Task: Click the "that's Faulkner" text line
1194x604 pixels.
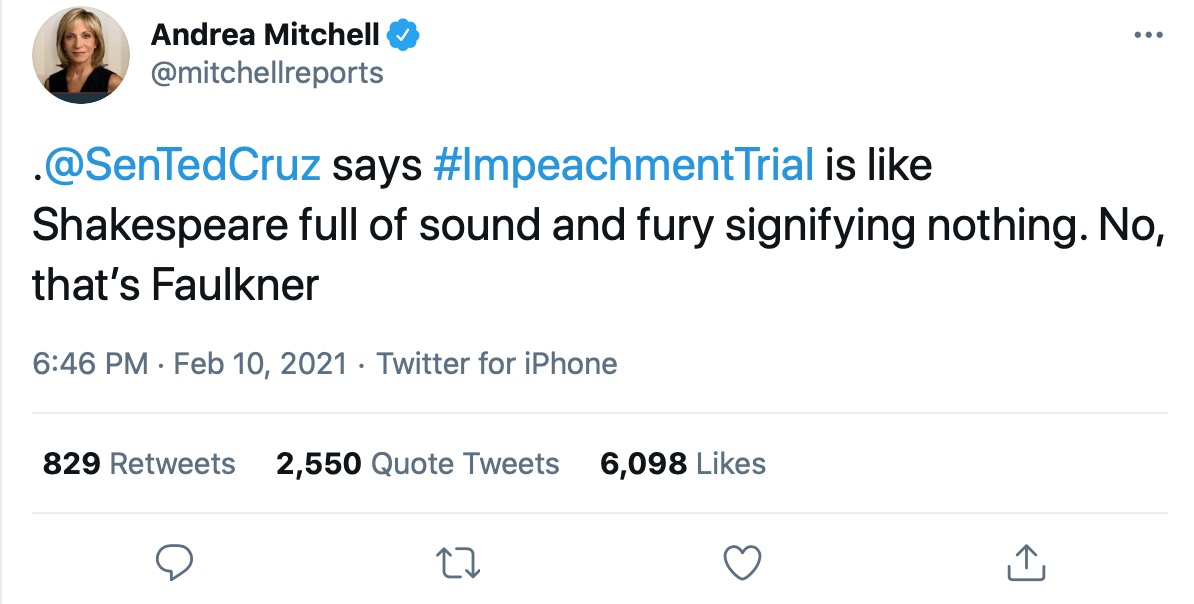Action: [175, 287]
